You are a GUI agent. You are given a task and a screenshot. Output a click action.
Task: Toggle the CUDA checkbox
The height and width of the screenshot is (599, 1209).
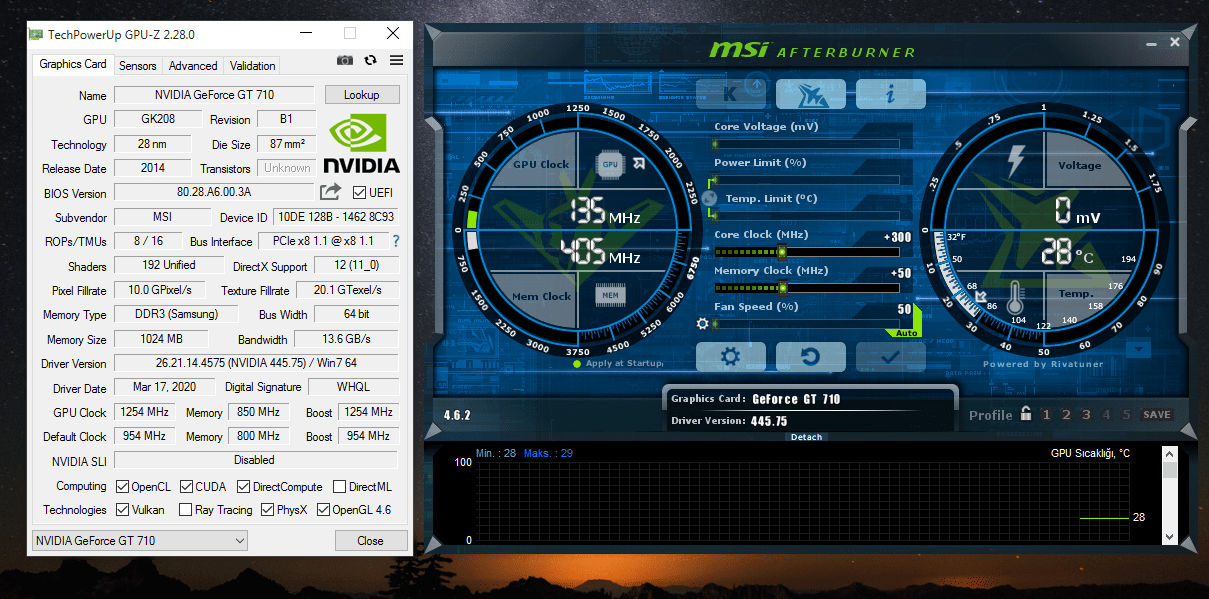(187, 487)
